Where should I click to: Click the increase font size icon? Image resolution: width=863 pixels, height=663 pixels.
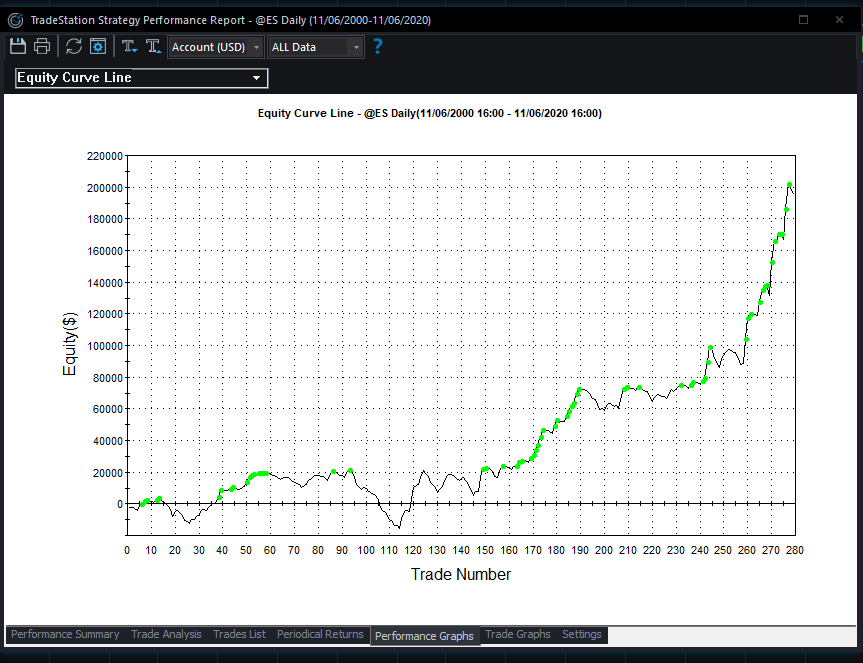pos(152,45)
